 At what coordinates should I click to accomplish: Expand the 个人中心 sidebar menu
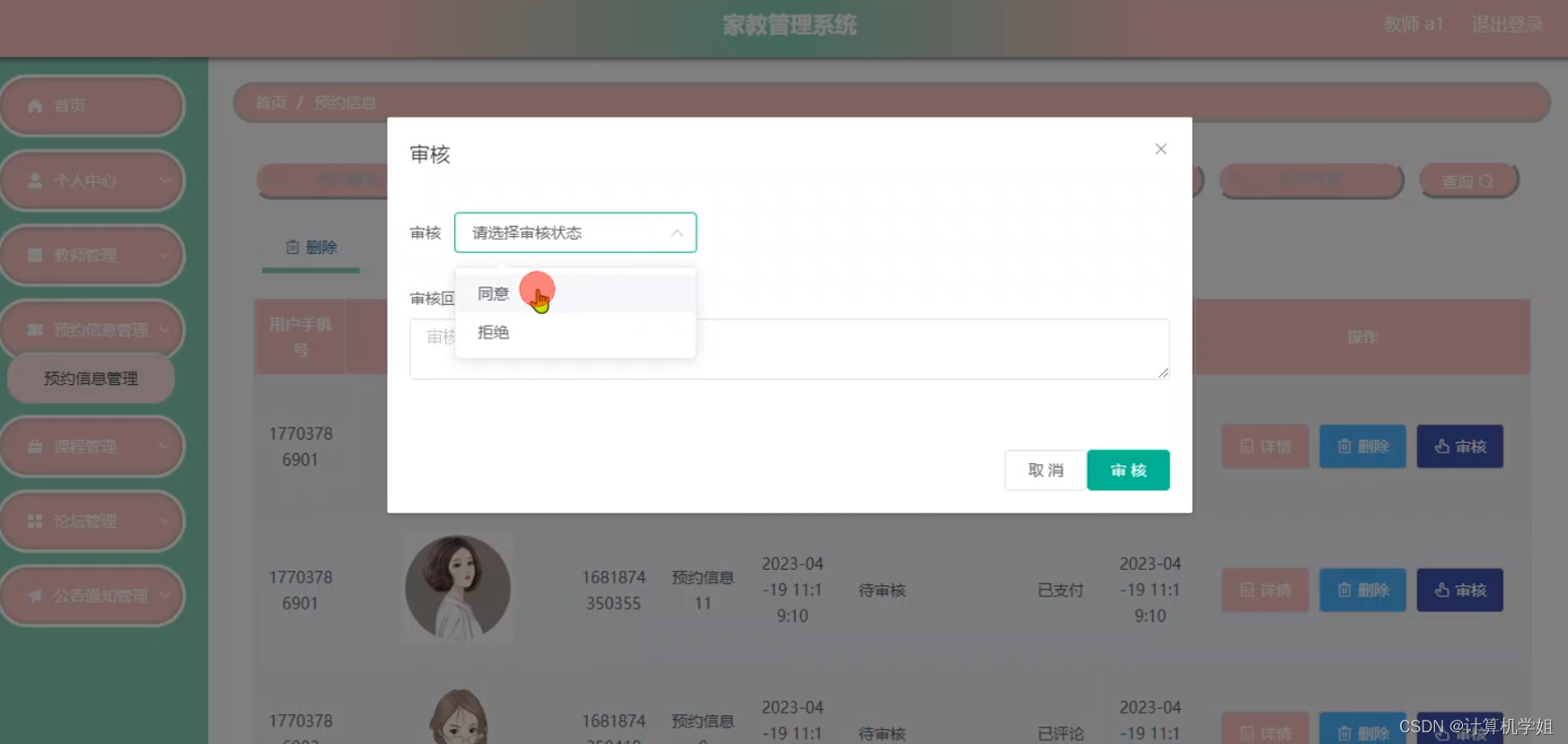pos(92,180)
